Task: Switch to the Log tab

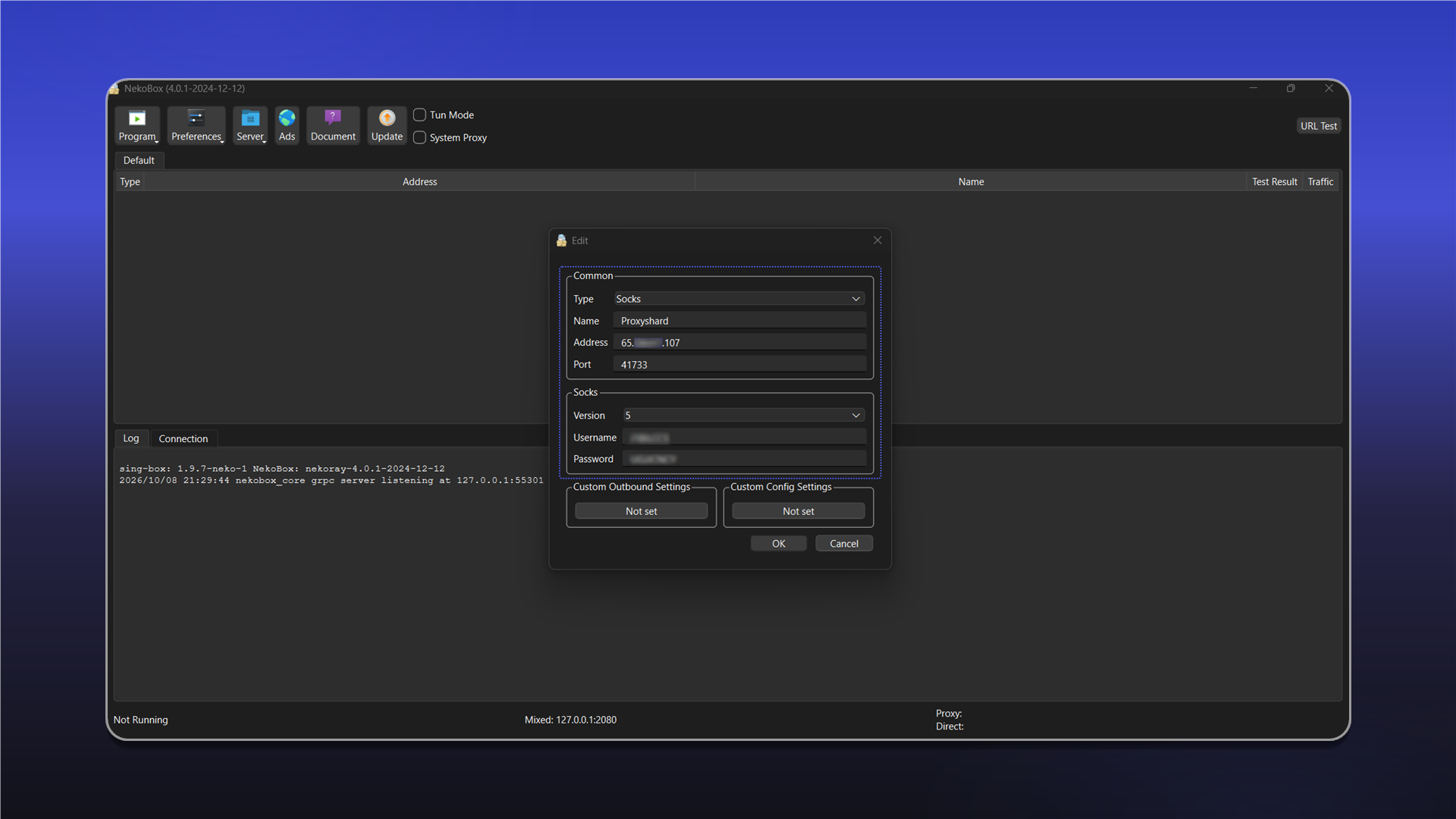Action: (x=131, y=438)
